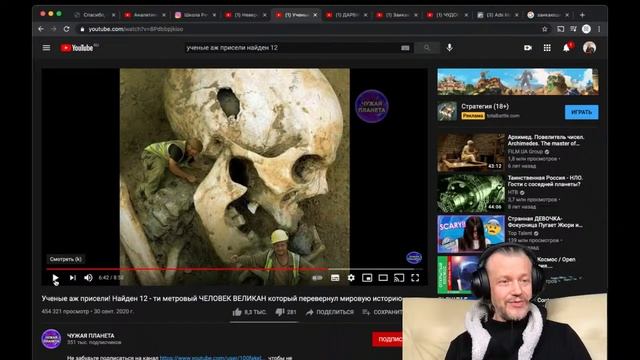This screenshot has width=640, height=360.
Task: Open the ЧУЖАЯ ПЛАНЕТА channel name link
Action: point(91,336)
